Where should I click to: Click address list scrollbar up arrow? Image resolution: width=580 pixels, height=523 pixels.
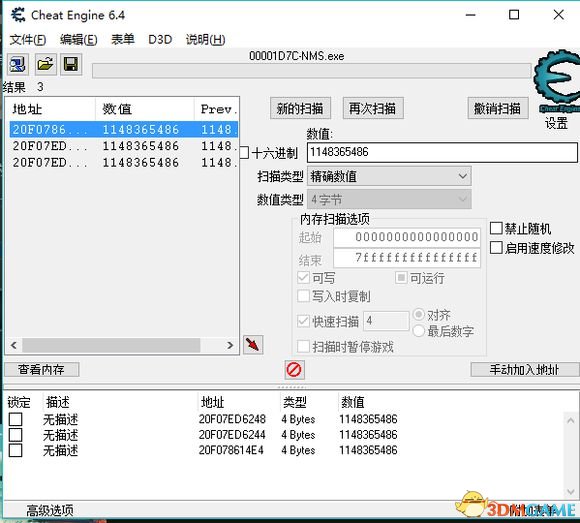coord(571,421)
